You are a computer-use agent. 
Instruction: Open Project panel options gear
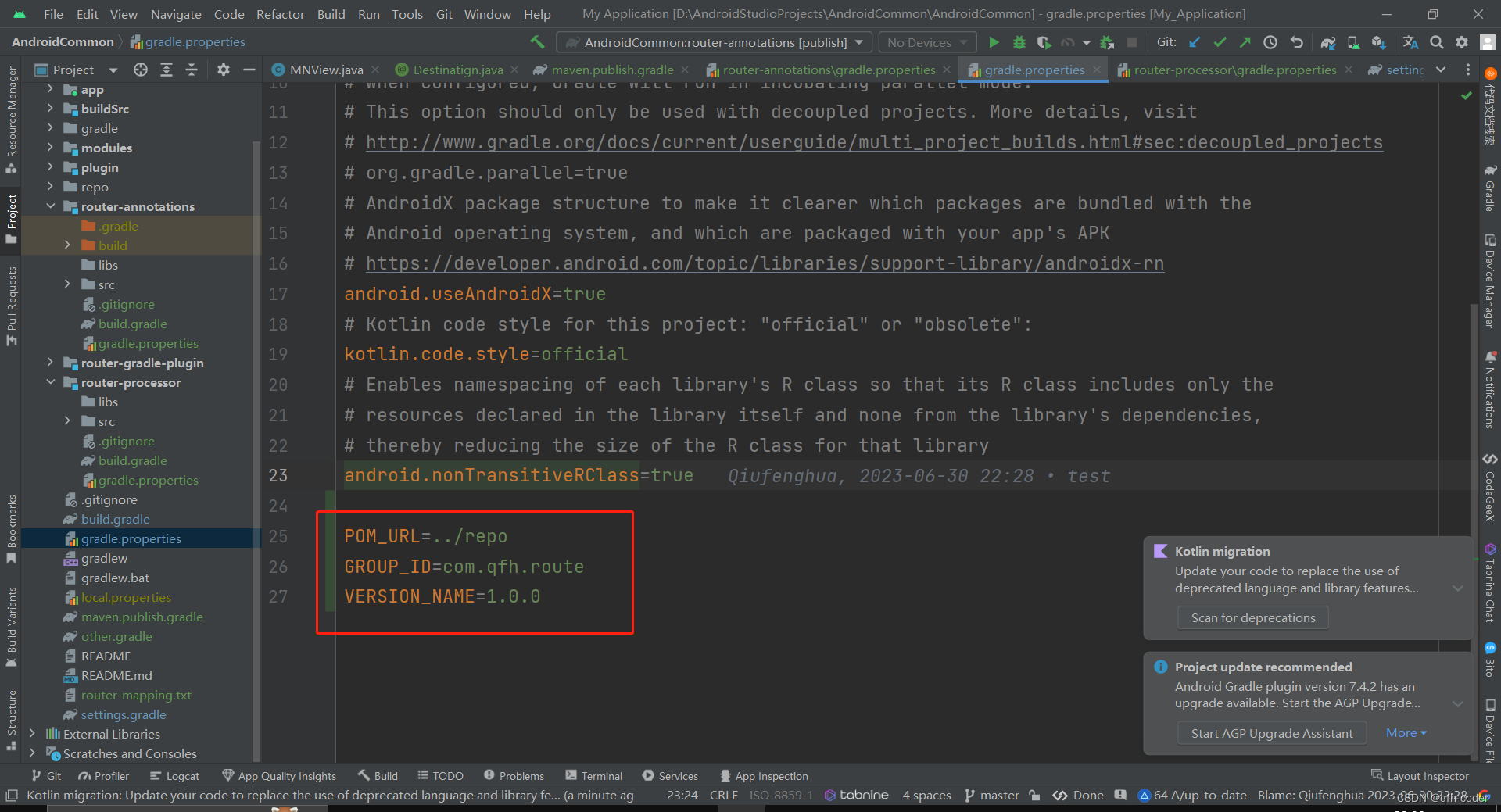click(224, 70)
